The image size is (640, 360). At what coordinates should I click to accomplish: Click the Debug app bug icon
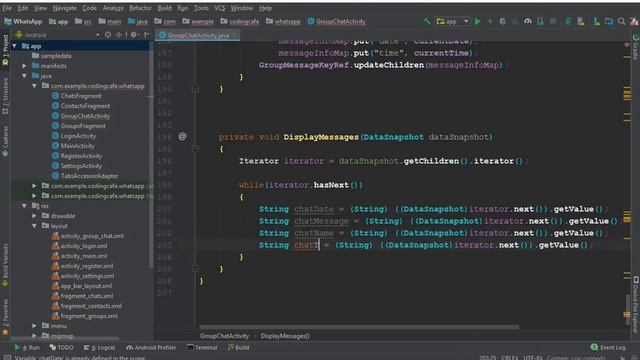point(502,21)
